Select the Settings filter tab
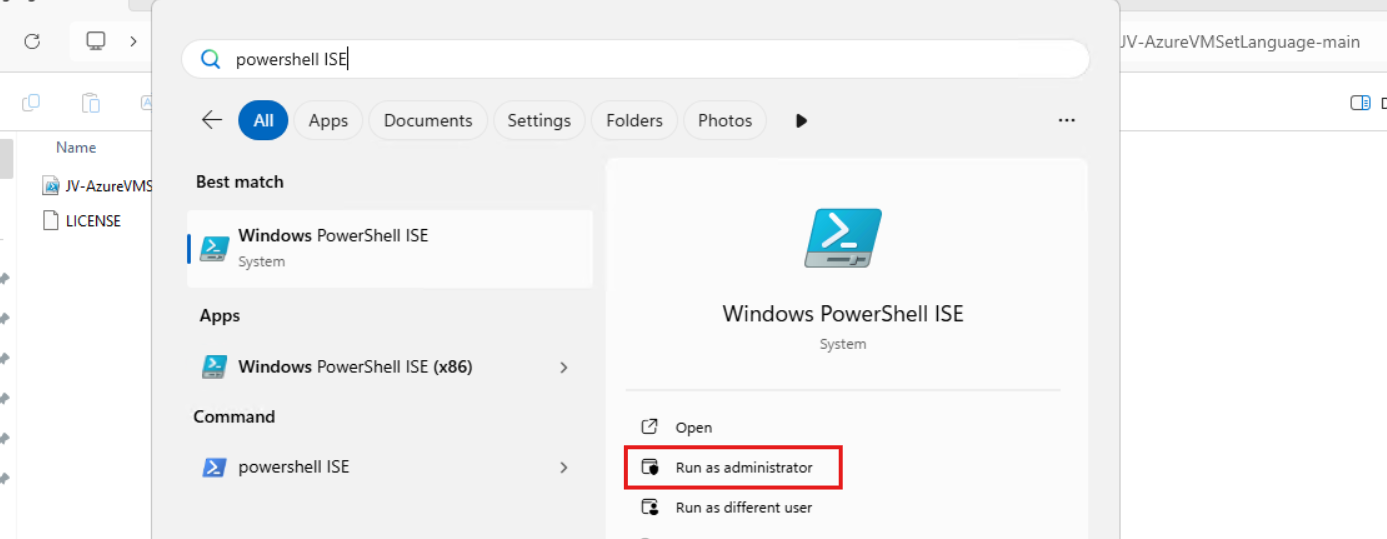This screenshot has height=539, width=1387. point(538,120)
